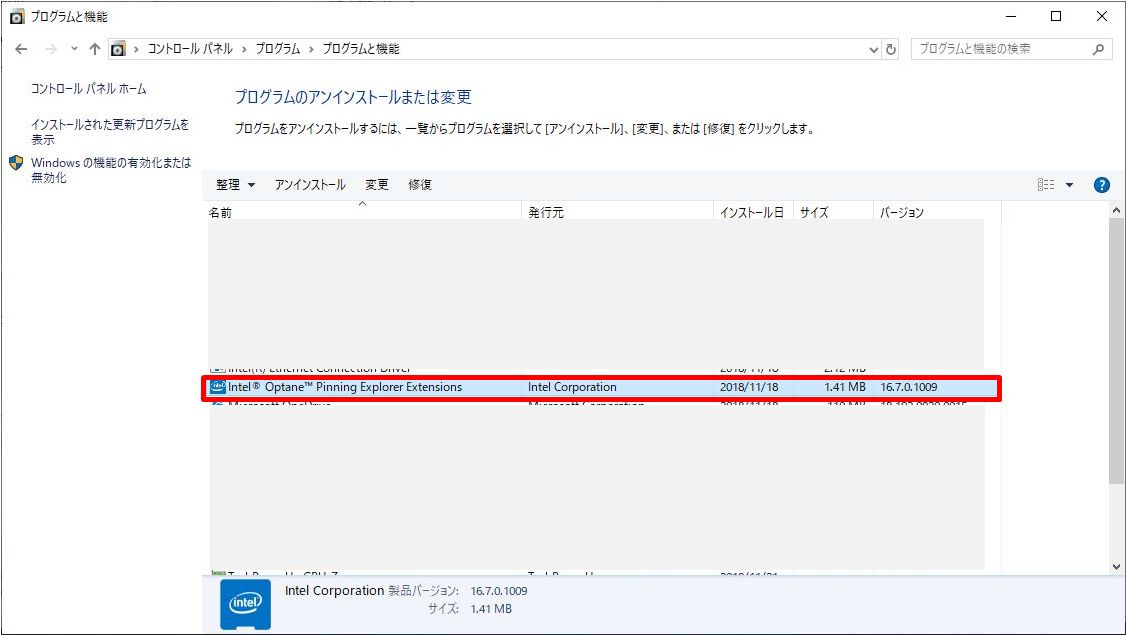Sort by サイズ column header
1127x636 pixels.
(x=833, y=212)
